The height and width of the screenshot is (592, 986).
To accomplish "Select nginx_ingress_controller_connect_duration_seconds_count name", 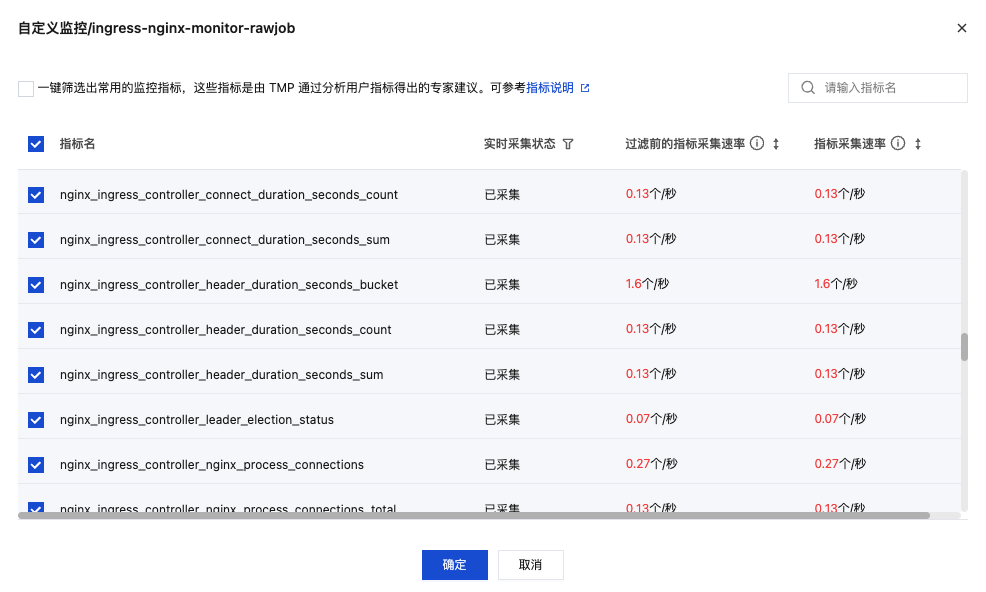I will (x=229, y=195).
